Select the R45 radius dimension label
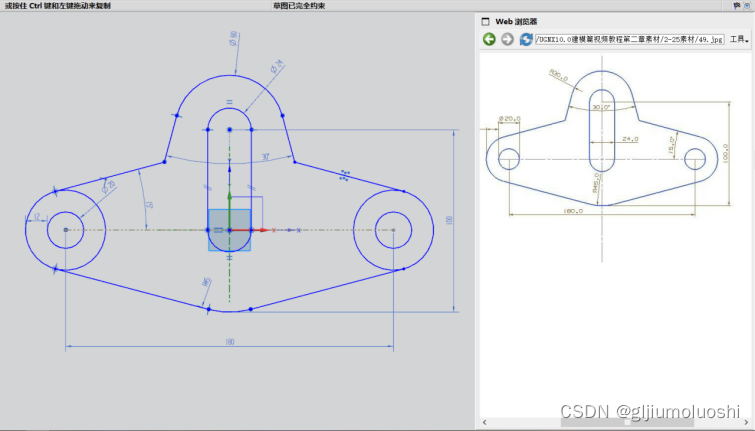This screenshot has height=431, width=755. (206, 282)
